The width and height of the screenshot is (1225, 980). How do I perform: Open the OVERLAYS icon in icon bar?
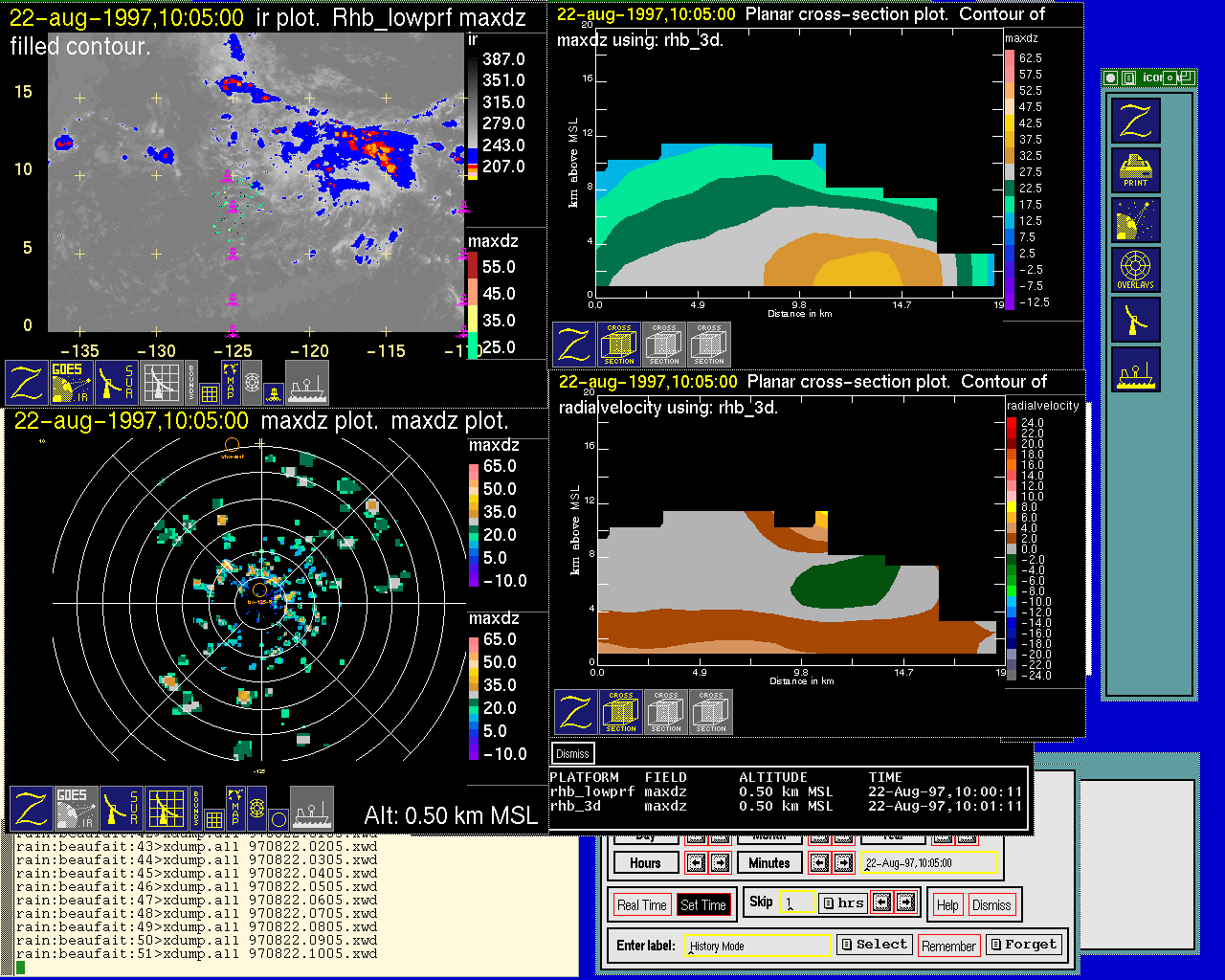(1135, 270)
